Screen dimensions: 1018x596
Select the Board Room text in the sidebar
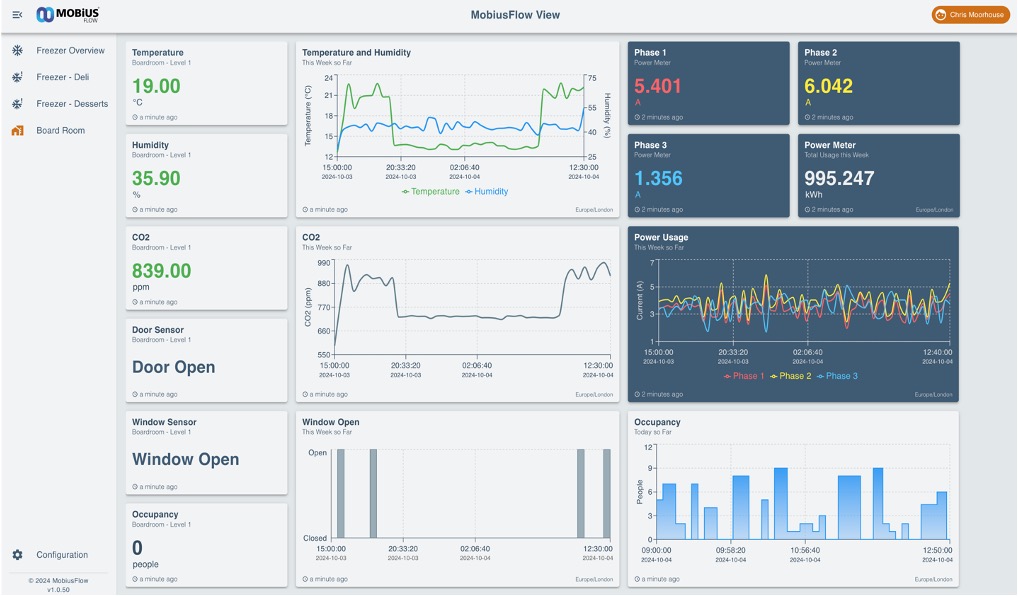(x=61, y=131)
